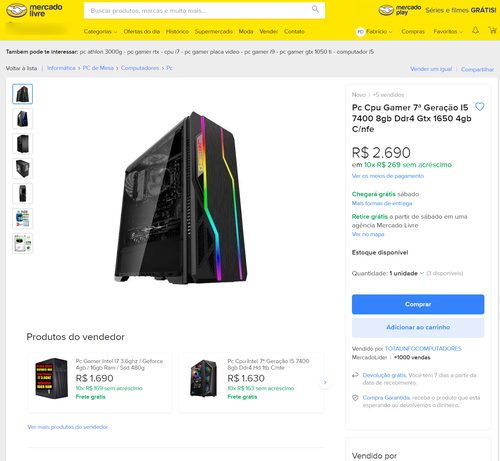The width and height of the screenshot is (500, 461).
Task: Go to Supermercado in navigation
Action: (x=214, y=32)
